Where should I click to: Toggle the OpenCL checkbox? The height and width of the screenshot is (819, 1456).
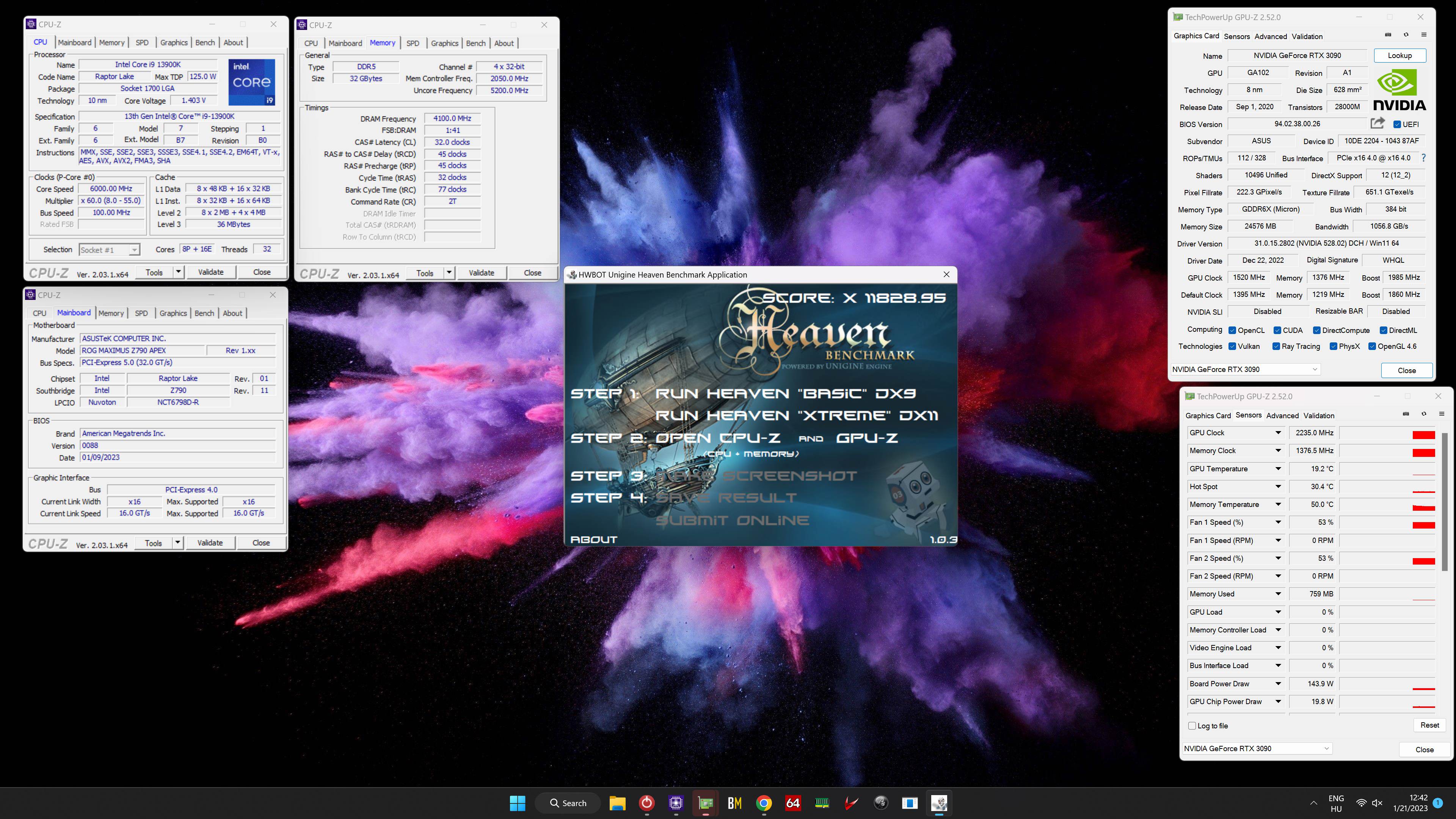[1232, 330]
